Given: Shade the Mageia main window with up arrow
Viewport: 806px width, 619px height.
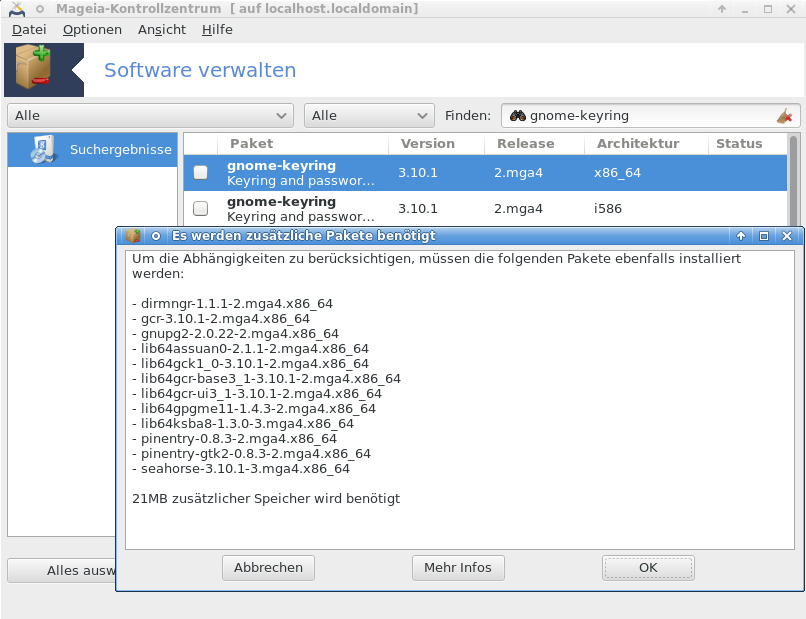Looking at the screenshot, I should click(x=722, y=9).
